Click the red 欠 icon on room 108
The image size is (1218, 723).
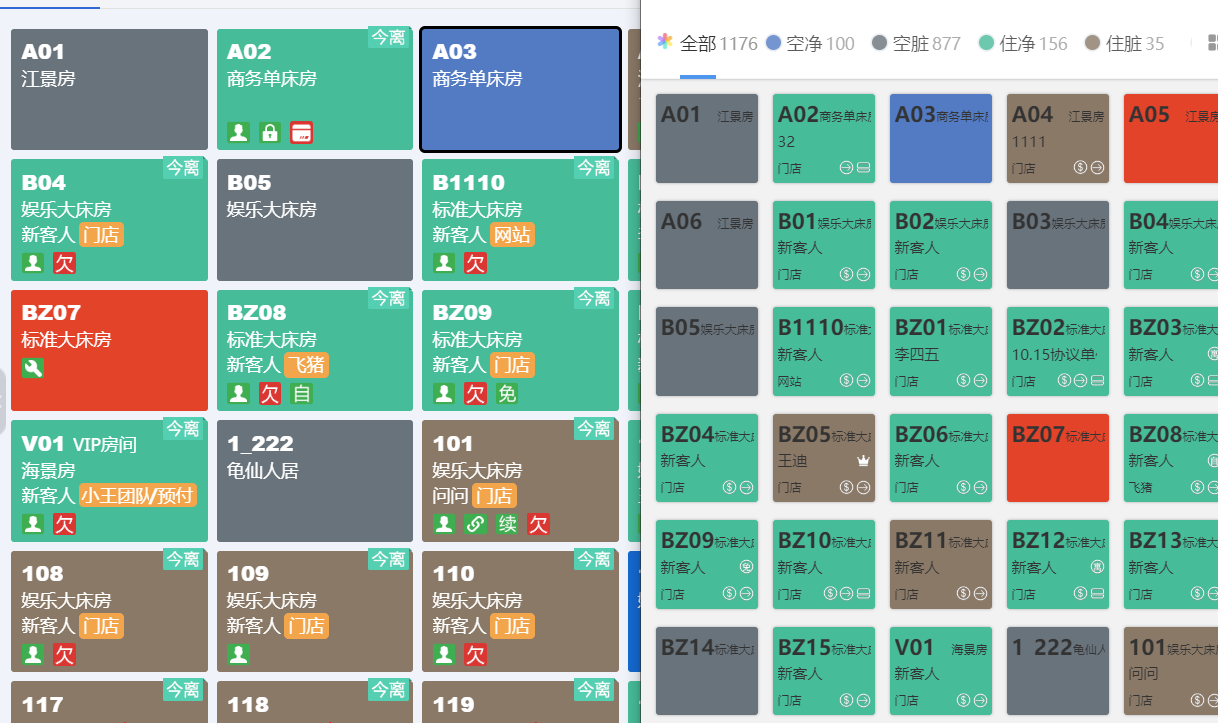tap(64, 654)
